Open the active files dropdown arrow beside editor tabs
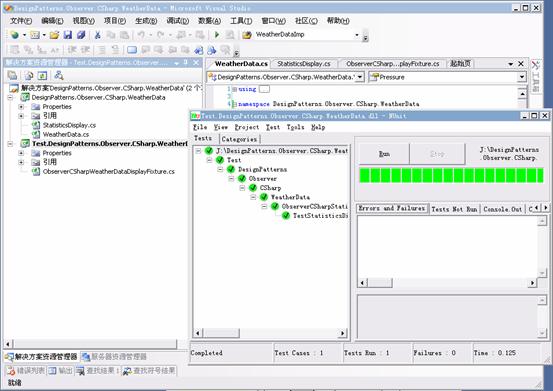 pyautogui.click(x=510, y=64)
